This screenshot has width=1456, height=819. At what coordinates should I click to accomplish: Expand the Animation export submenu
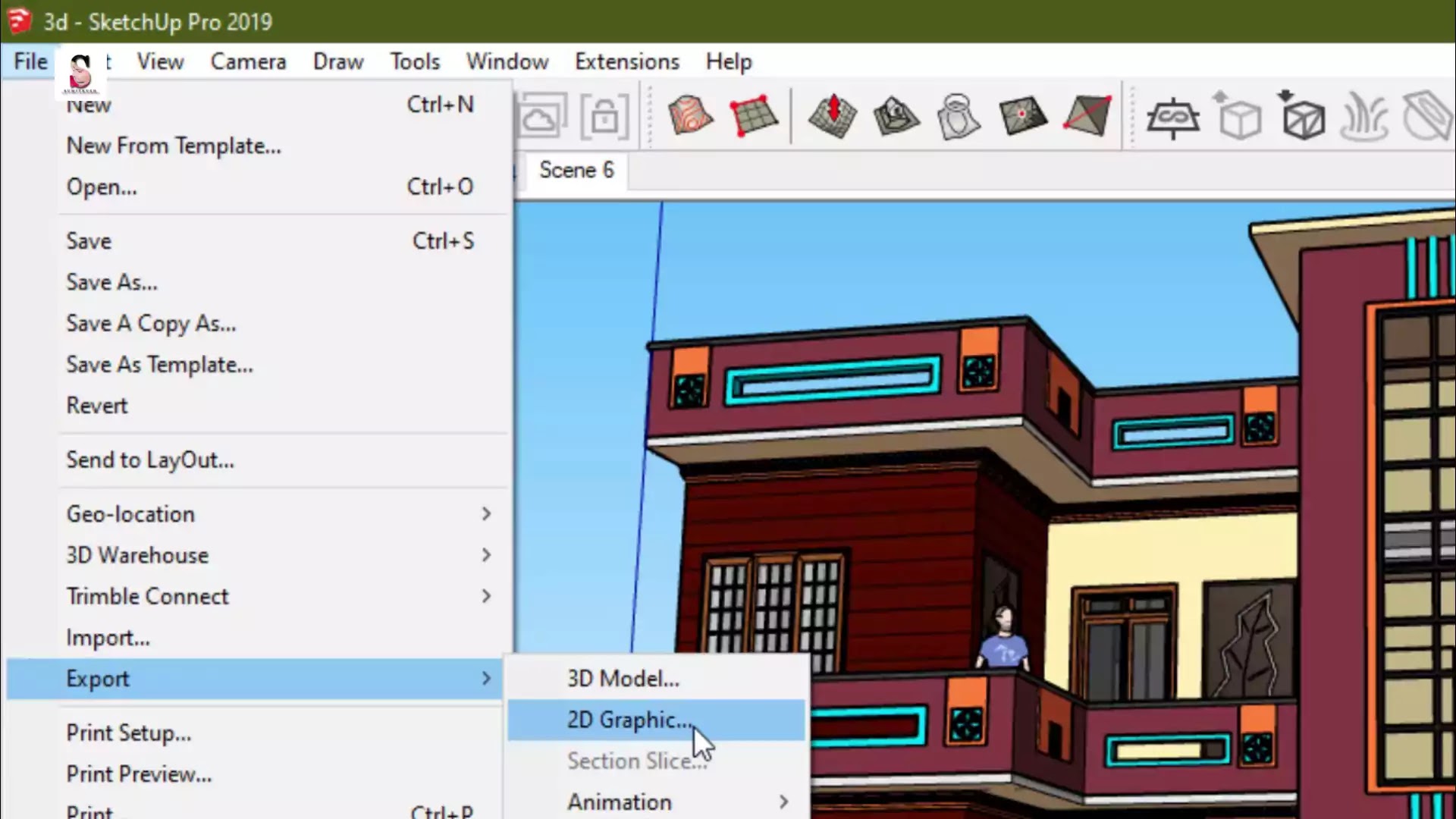pyautogui.click(x=657, y=802)
